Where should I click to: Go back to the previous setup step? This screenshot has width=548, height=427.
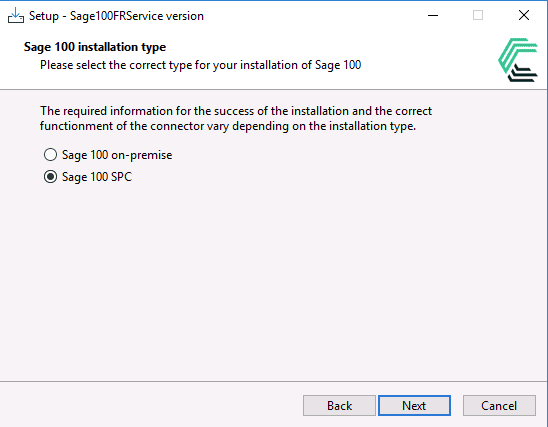tap(339, 405)
